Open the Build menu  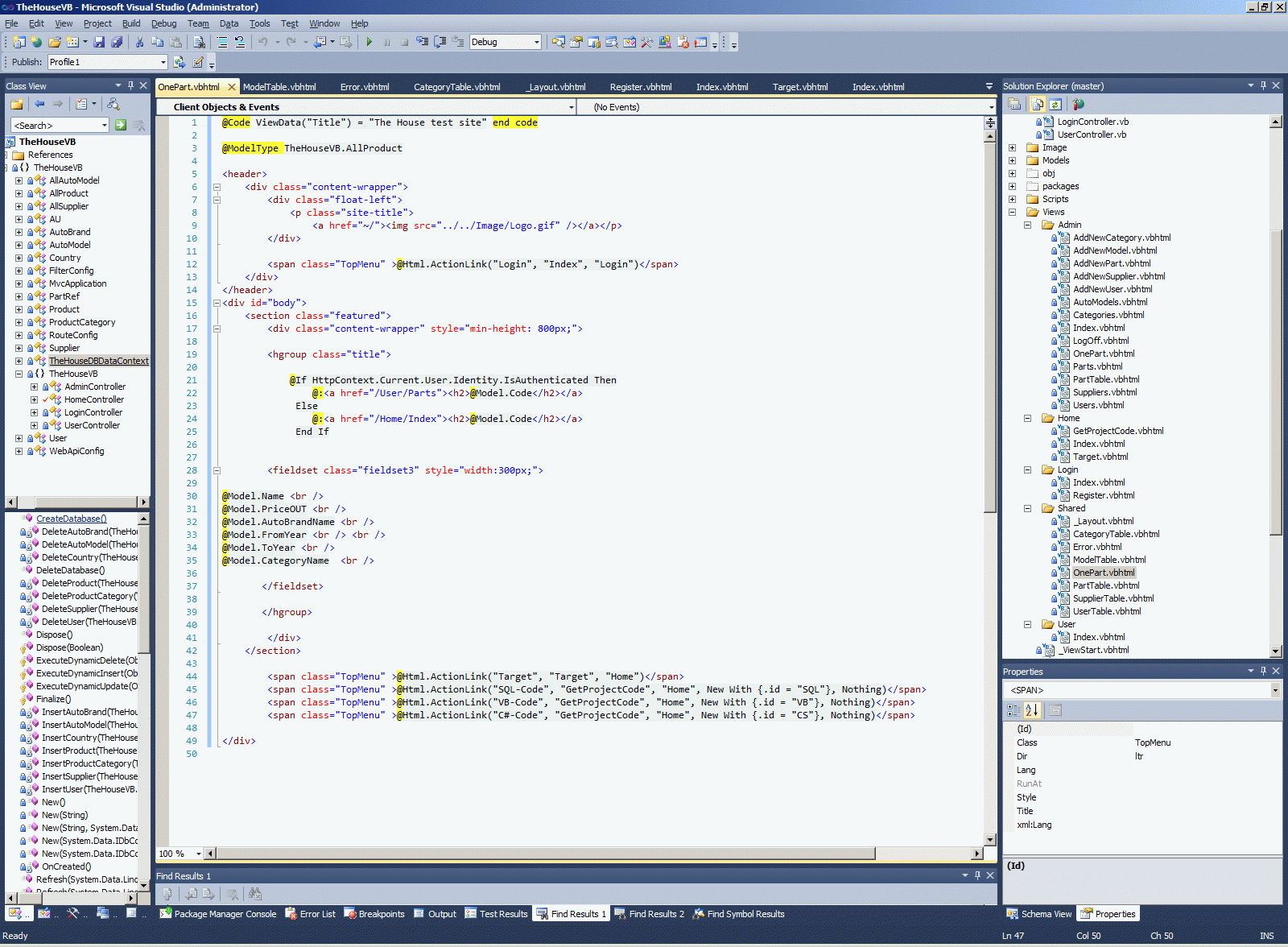click(130, 23)
